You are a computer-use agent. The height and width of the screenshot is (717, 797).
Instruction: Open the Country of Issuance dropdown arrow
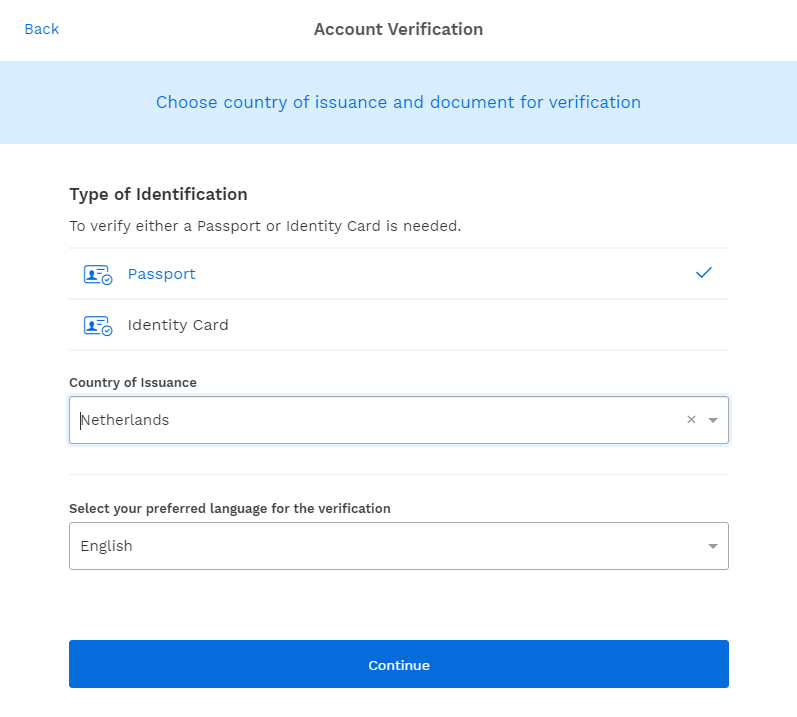pyautogui.click(x=713, y=420)
